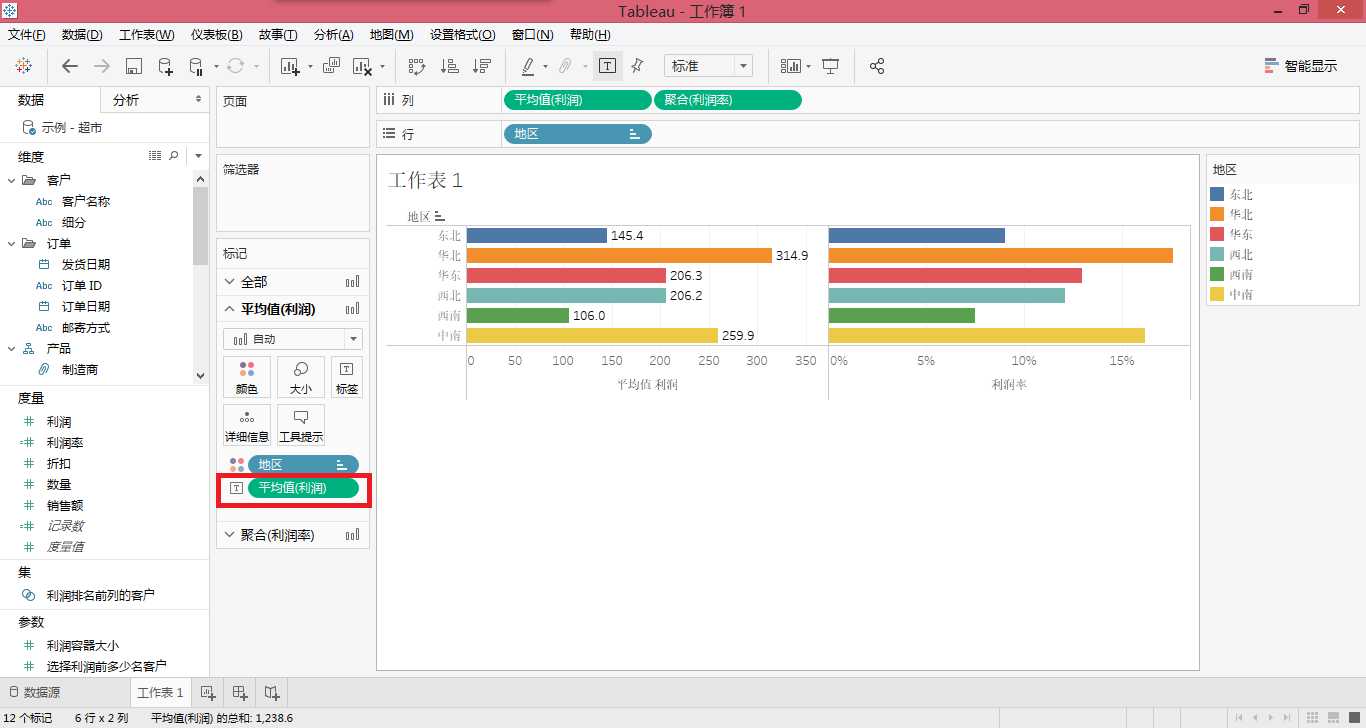Open the 分析(A) menu
Viewport: 1366px width, 728px height.
[334, 35]
